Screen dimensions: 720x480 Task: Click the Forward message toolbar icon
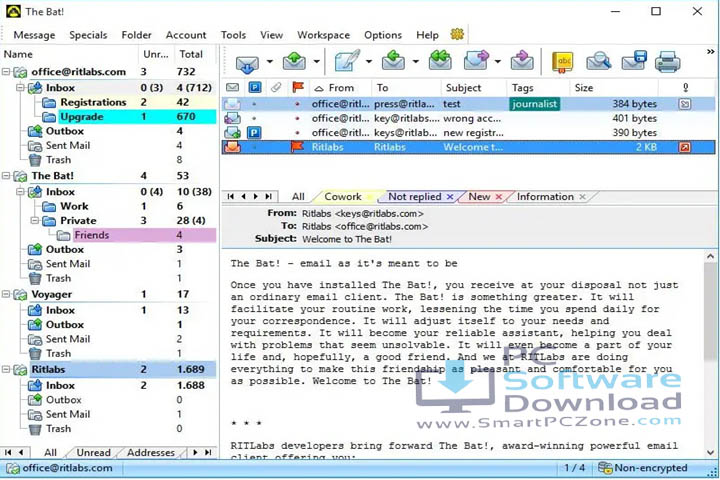point(477,61)
